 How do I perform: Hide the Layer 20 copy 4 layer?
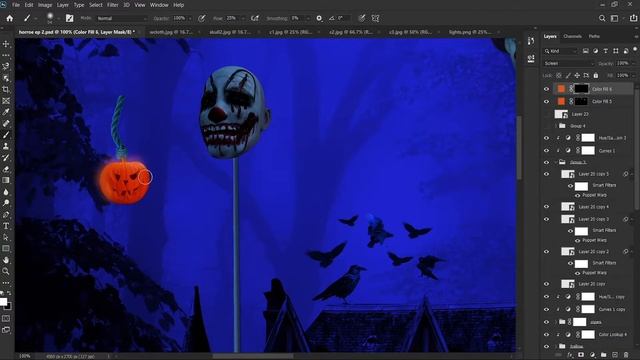(547, 207)
